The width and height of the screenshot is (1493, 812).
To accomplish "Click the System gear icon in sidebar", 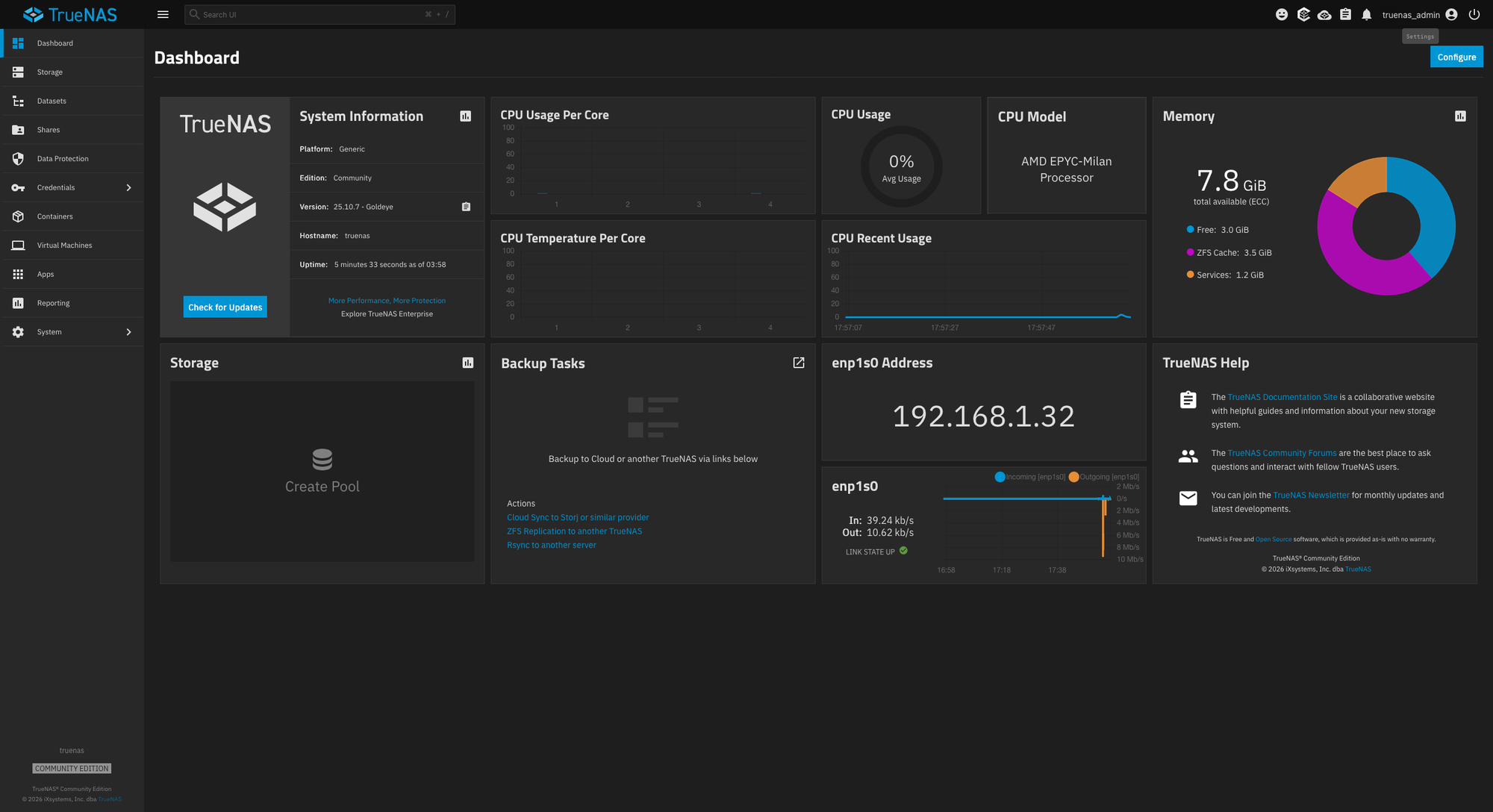I will [x=18, y=332].
